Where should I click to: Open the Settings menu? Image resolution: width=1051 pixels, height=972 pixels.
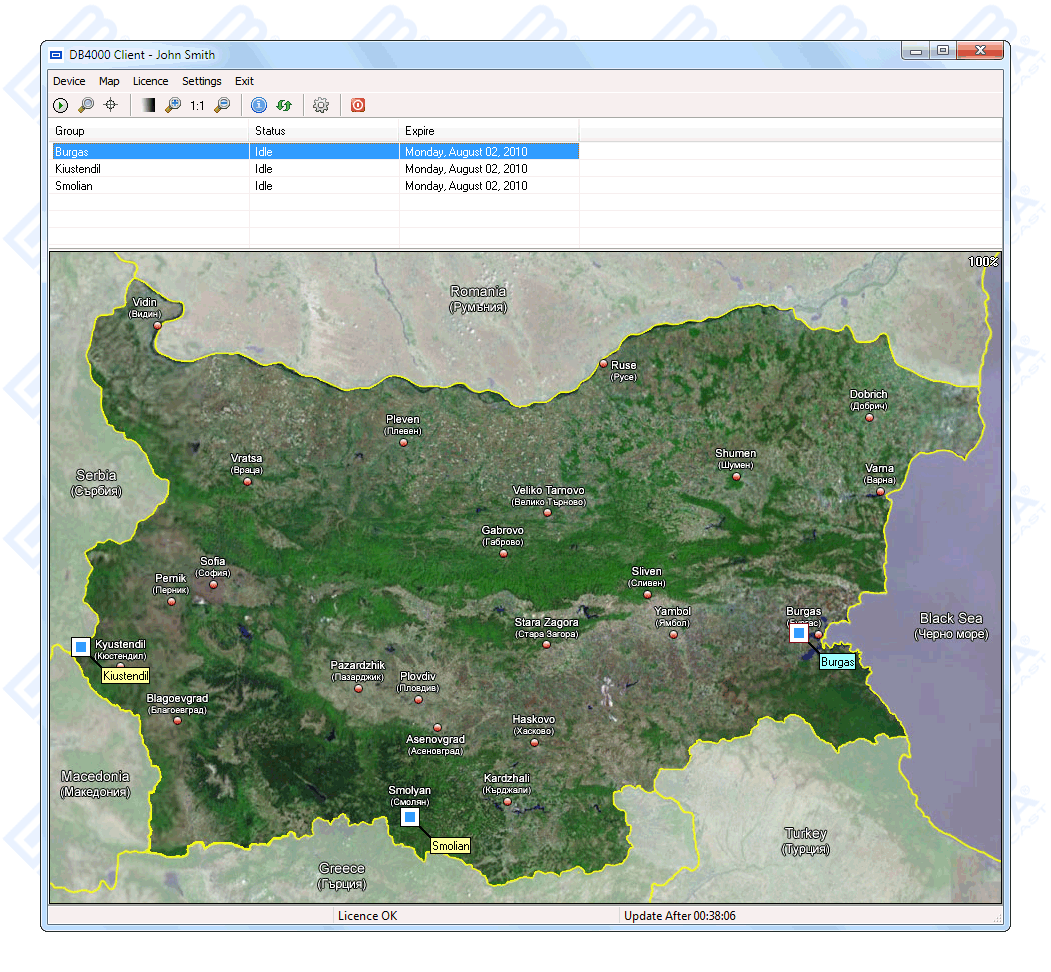coord(201,81)
